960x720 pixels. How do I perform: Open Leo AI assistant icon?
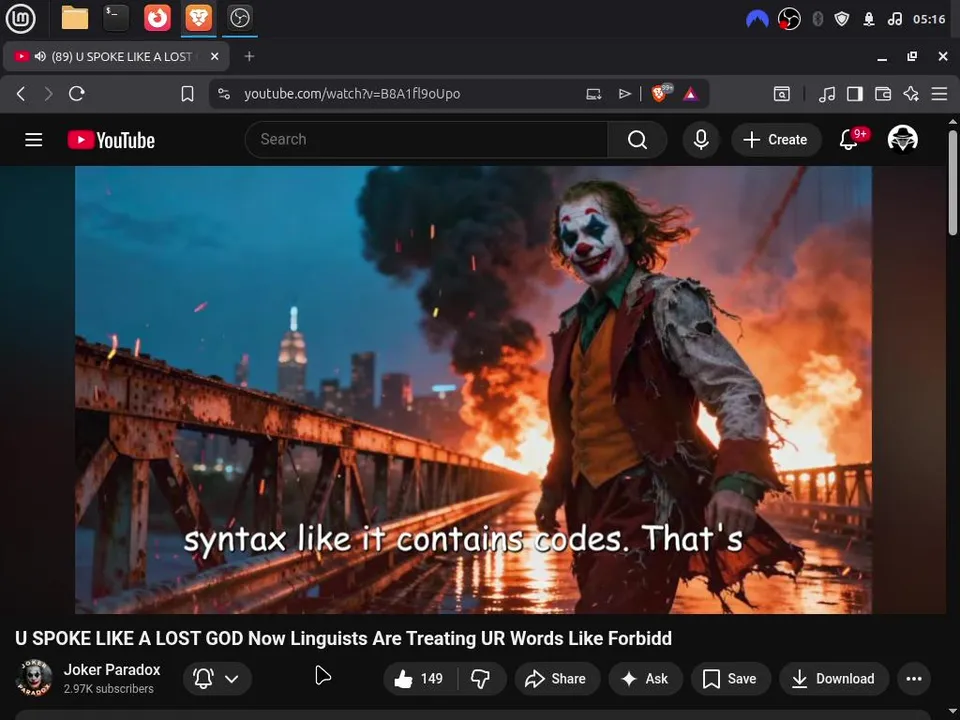[x=911, y=94]
